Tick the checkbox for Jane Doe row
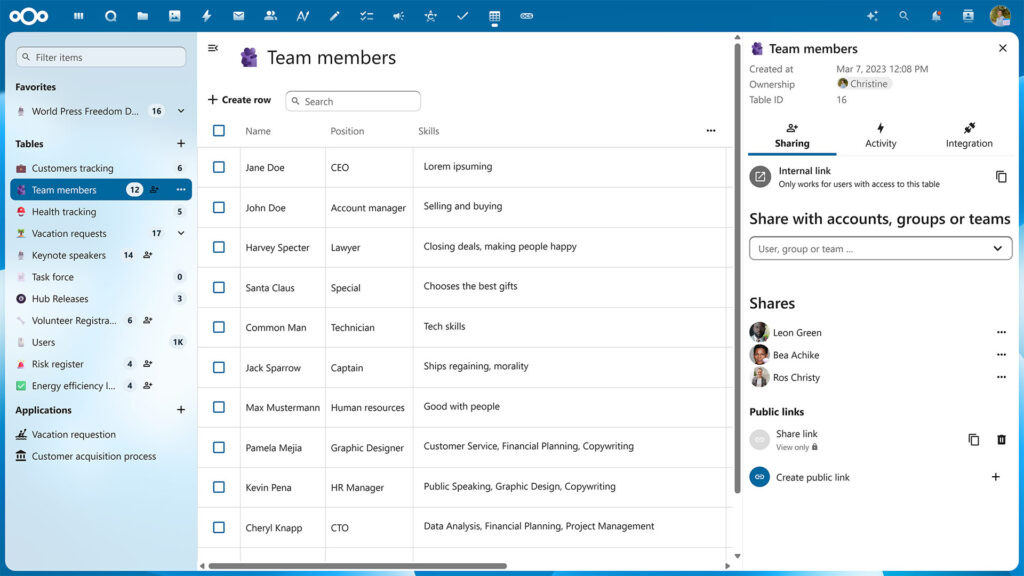 219,167
